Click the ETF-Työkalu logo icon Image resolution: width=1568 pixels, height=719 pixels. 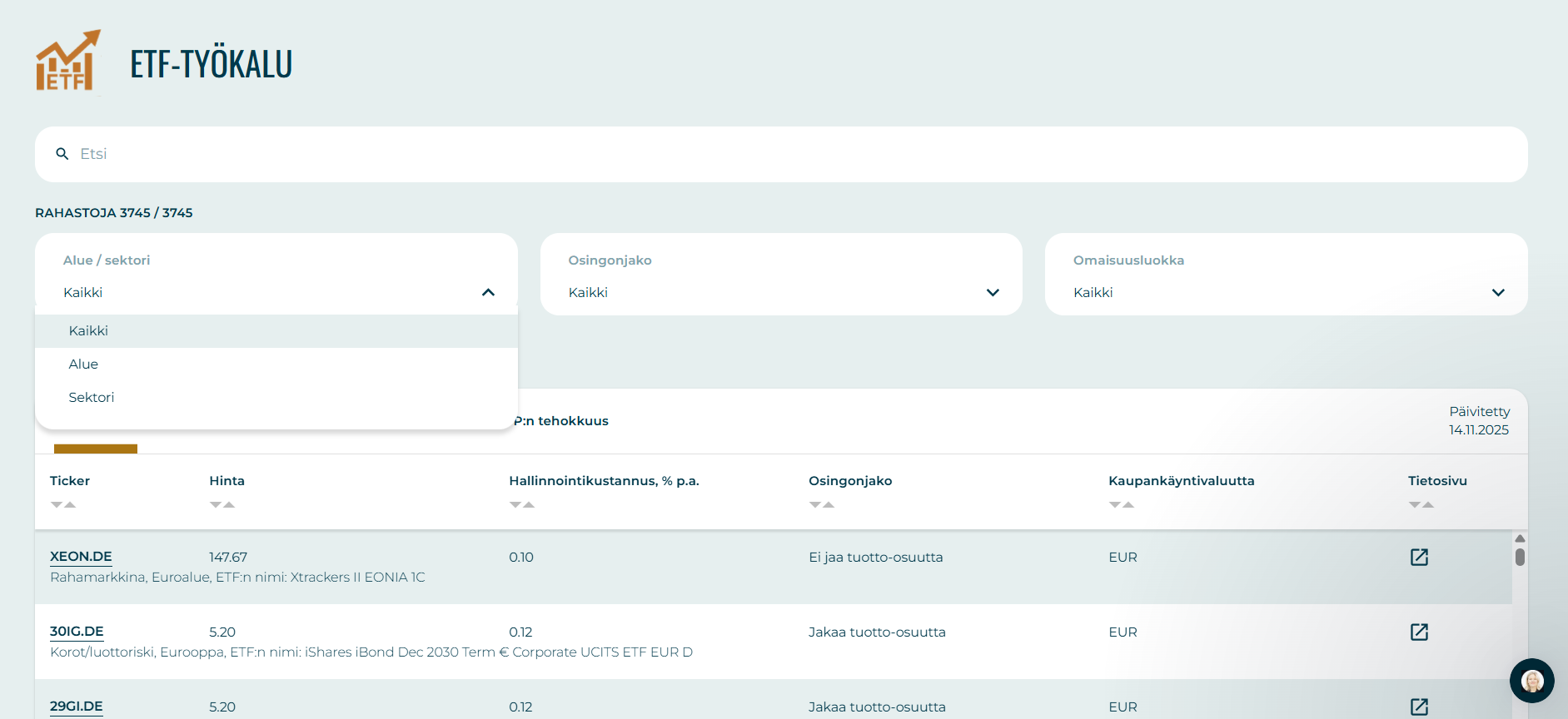[67, 62]
